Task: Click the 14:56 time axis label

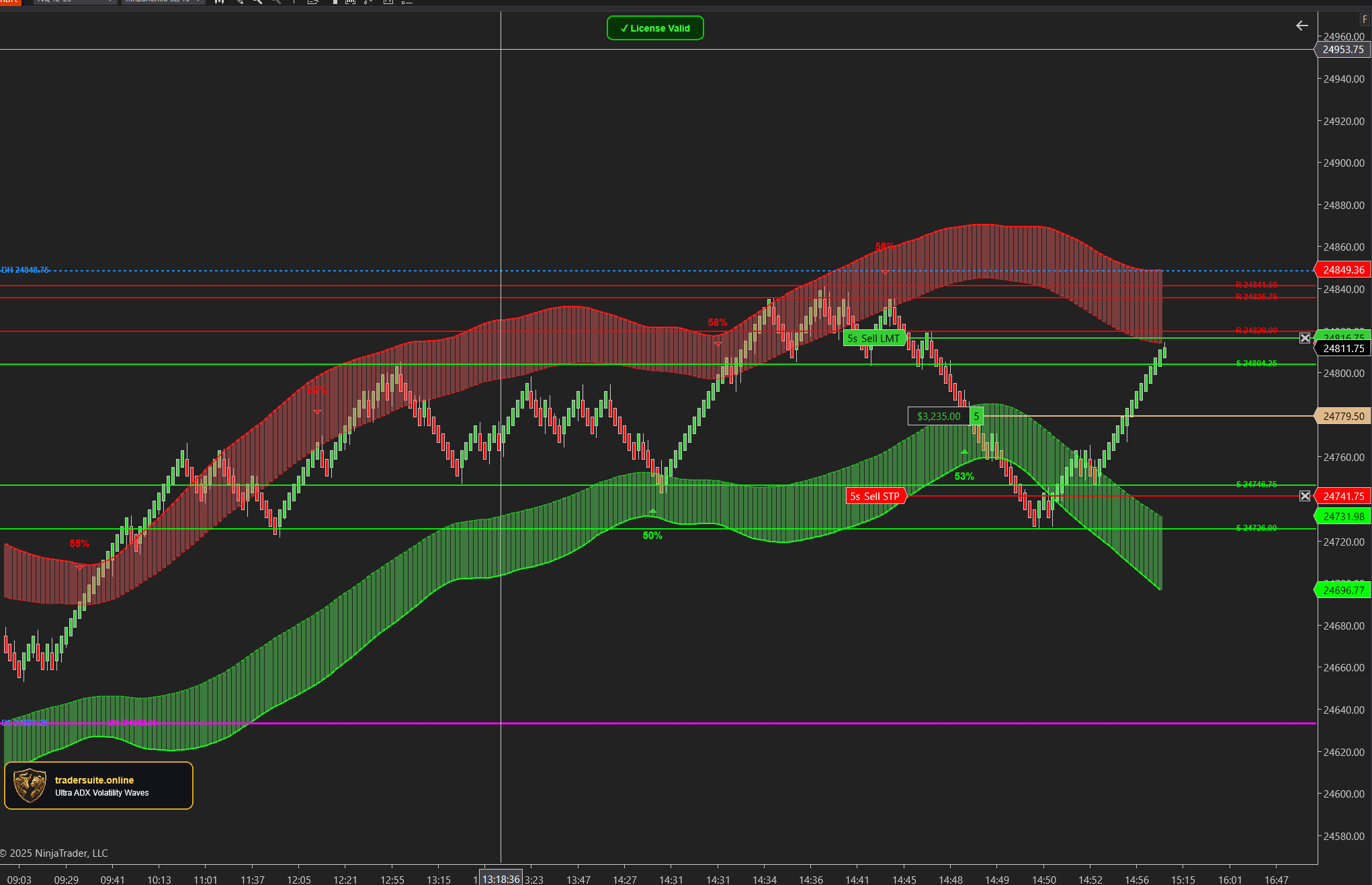Action: point(1137,880)
